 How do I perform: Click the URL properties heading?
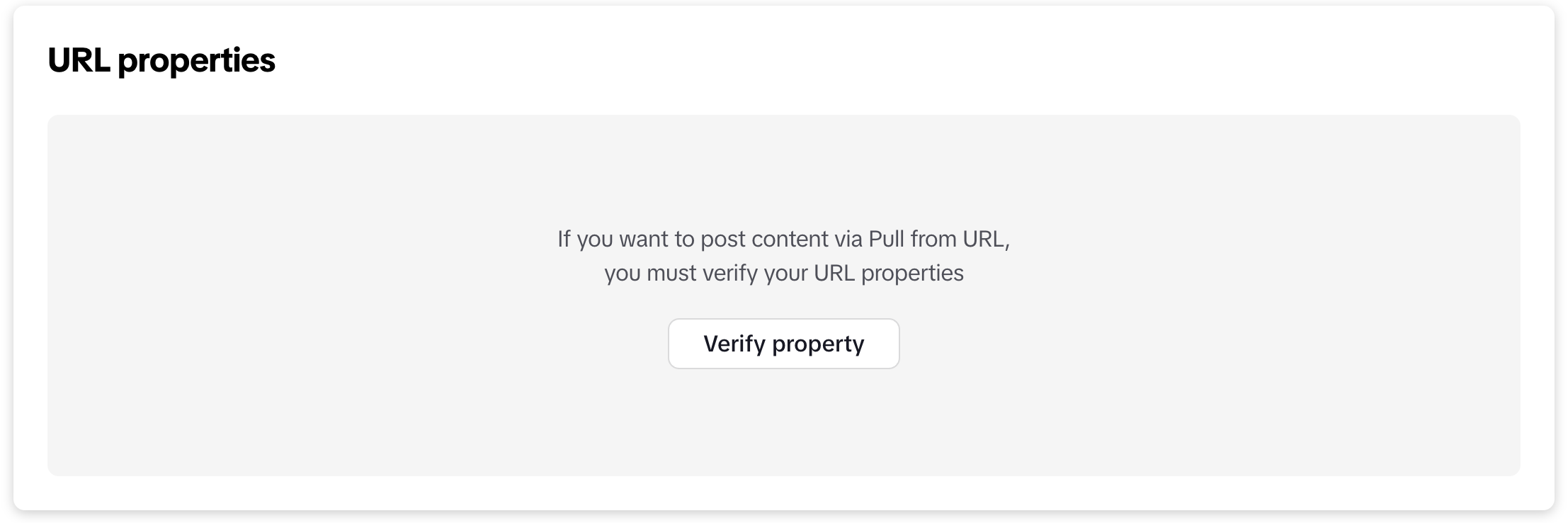161,60
